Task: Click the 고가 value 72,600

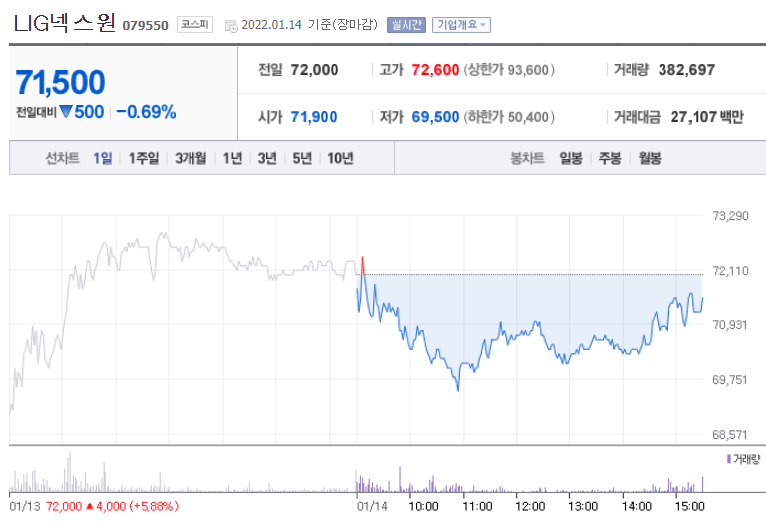Action: pos(435,70)
